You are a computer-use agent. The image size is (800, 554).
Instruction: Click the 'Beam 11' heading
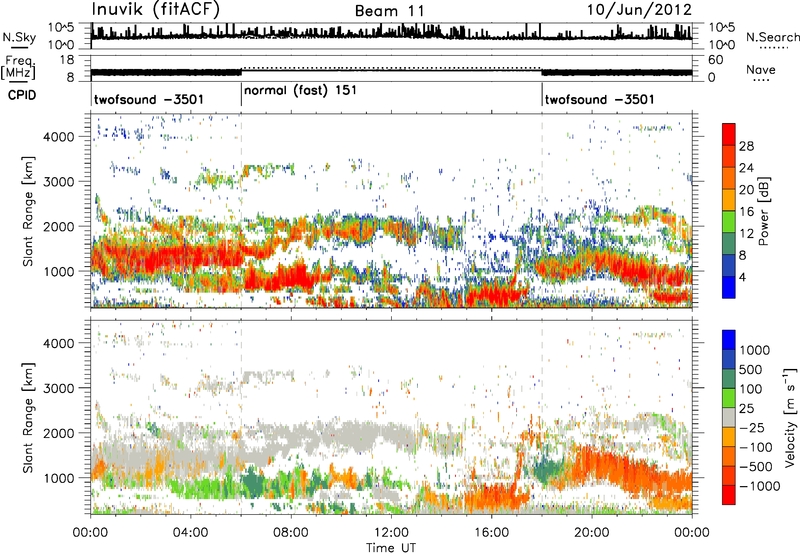pyautogui.click(x=389, y=11)
